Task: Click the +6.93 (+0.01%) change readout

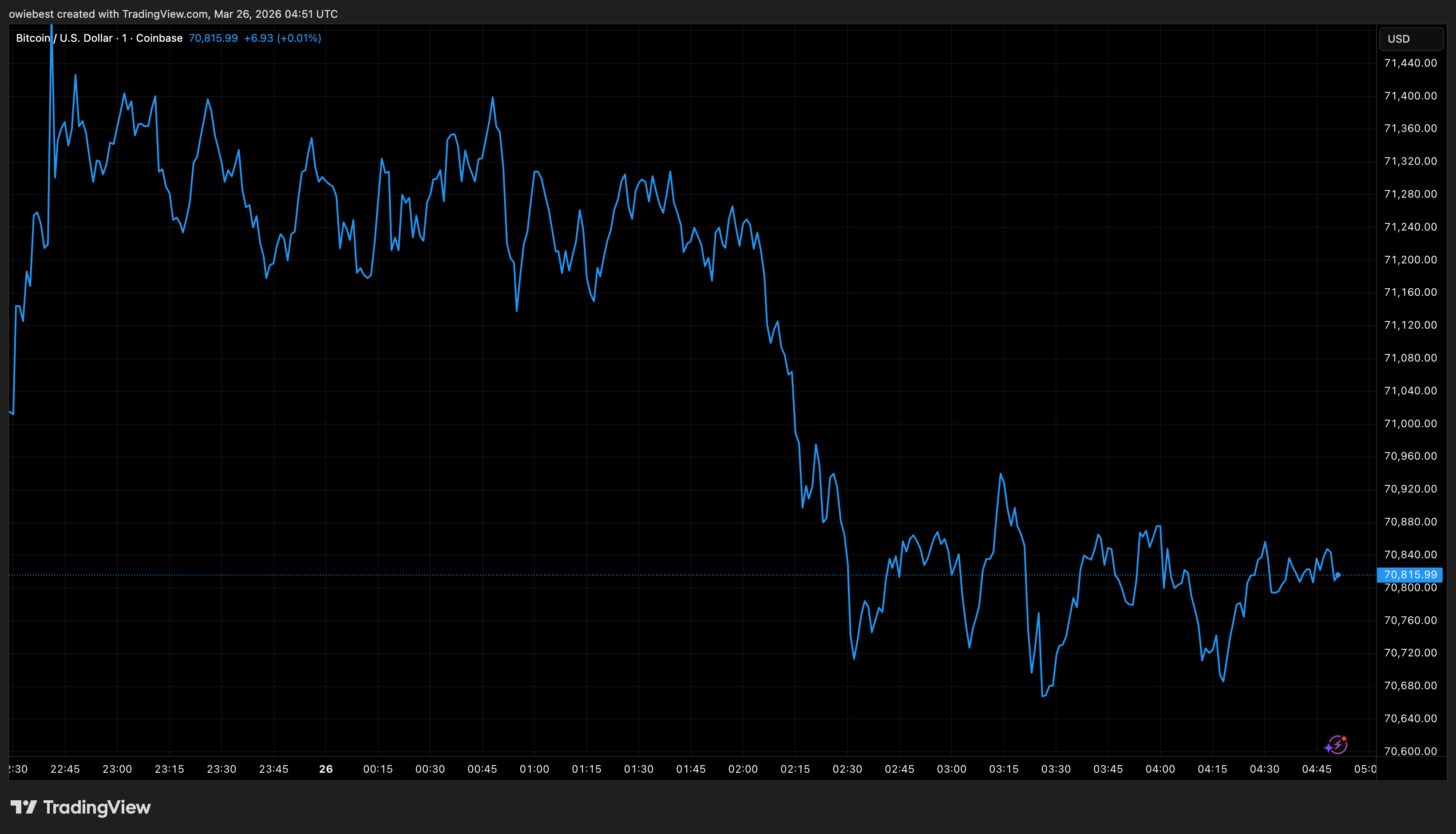Action: click(x=282, y=38)
